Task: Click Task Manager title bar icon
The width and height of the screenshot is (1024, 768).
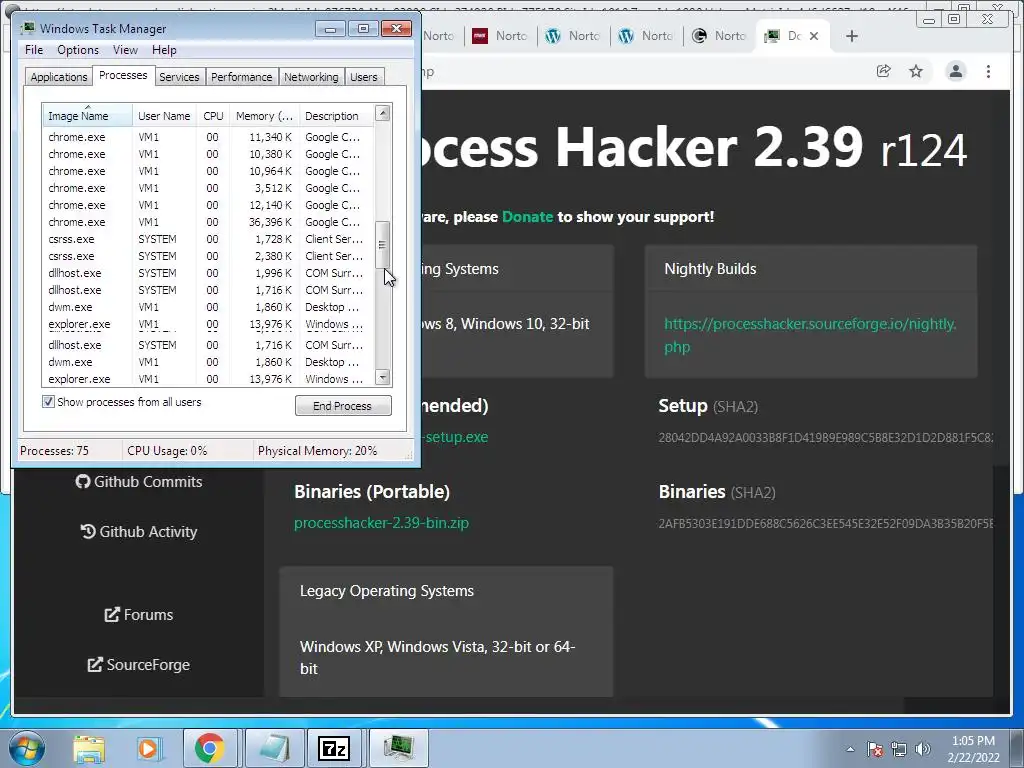Action: 27,28
